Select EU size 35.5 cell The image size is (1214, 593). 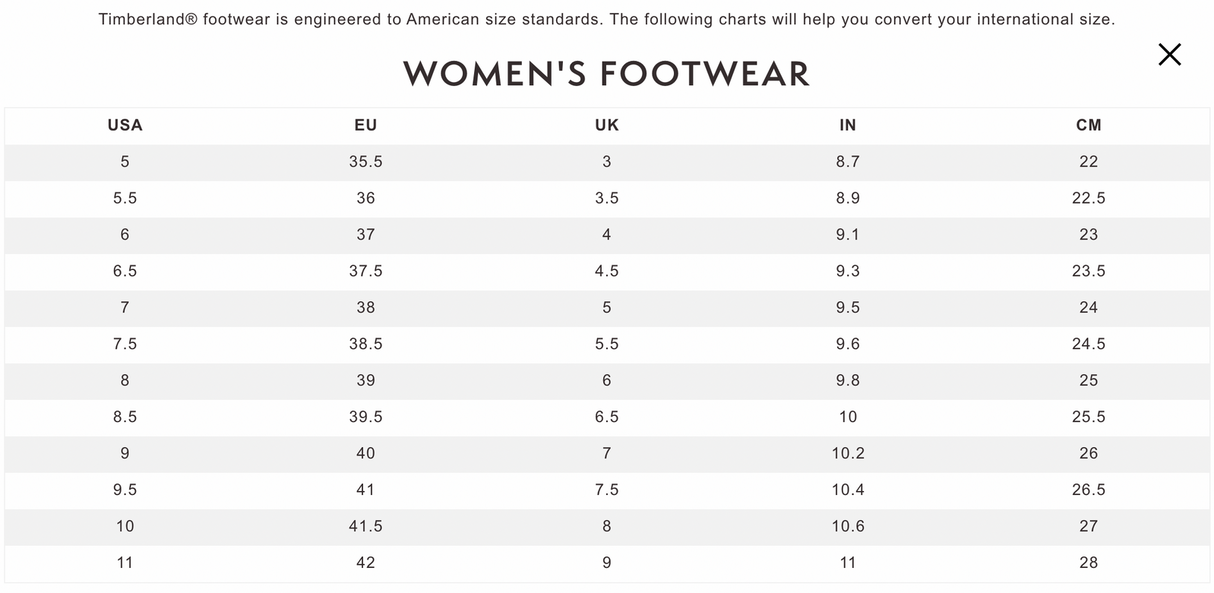point(366,162)
